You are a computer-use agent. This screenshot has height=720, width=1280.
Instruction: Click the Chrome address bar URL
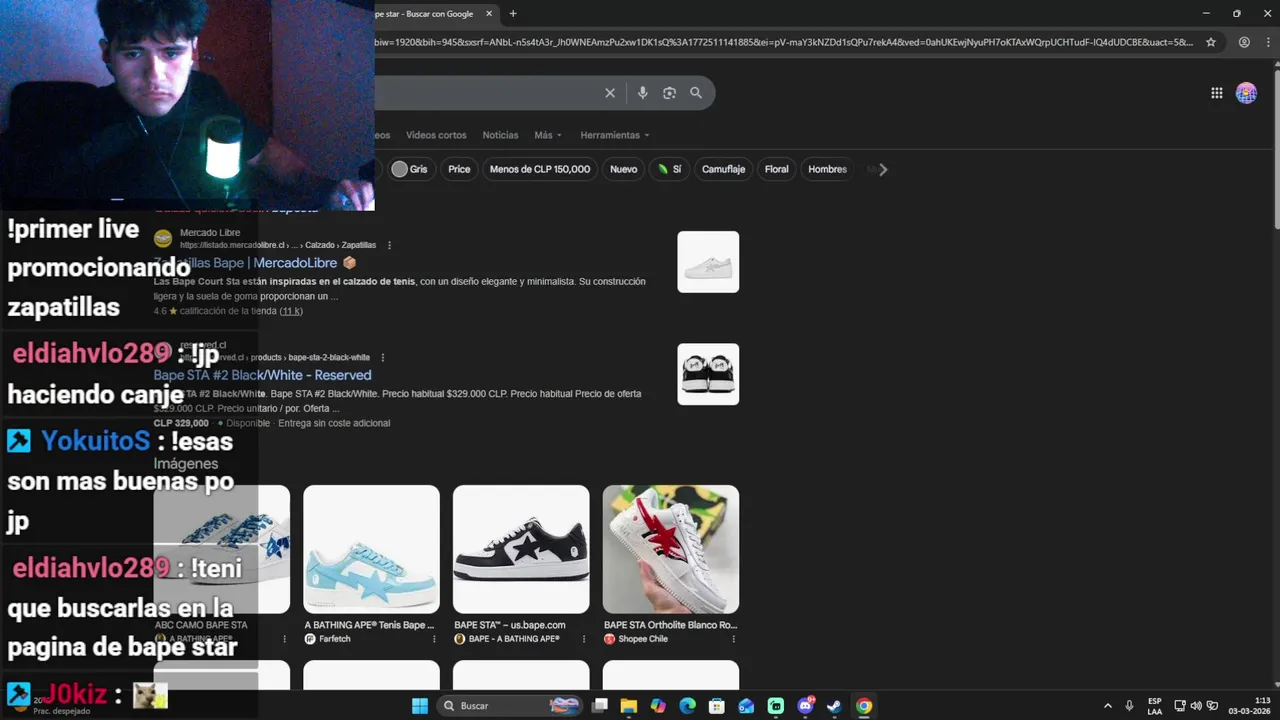[x=783, y=42]
